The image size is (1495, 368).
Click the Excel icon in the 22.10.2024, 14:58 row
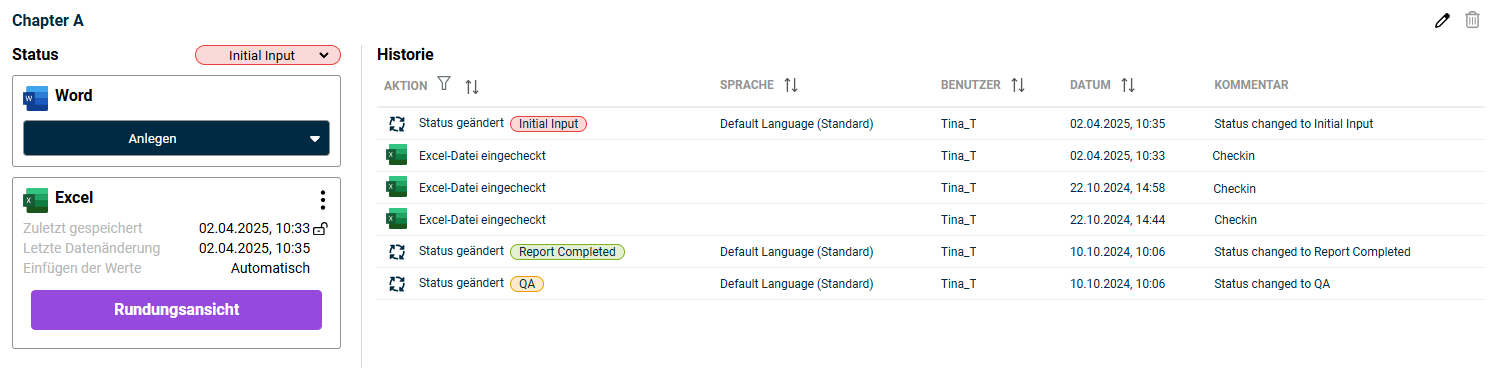point(397,187)
